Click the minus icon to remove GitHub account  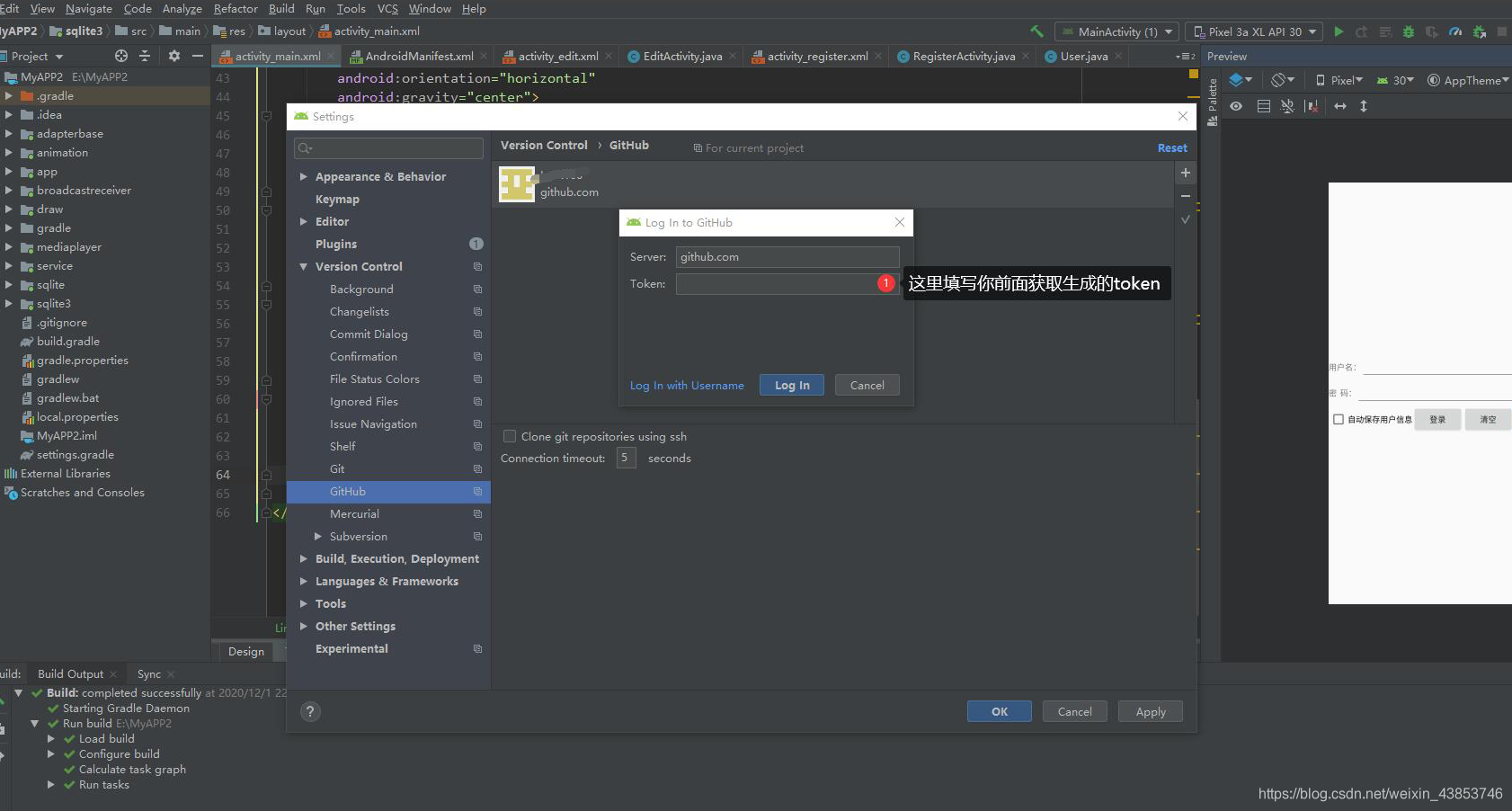tap(1186, 196)
